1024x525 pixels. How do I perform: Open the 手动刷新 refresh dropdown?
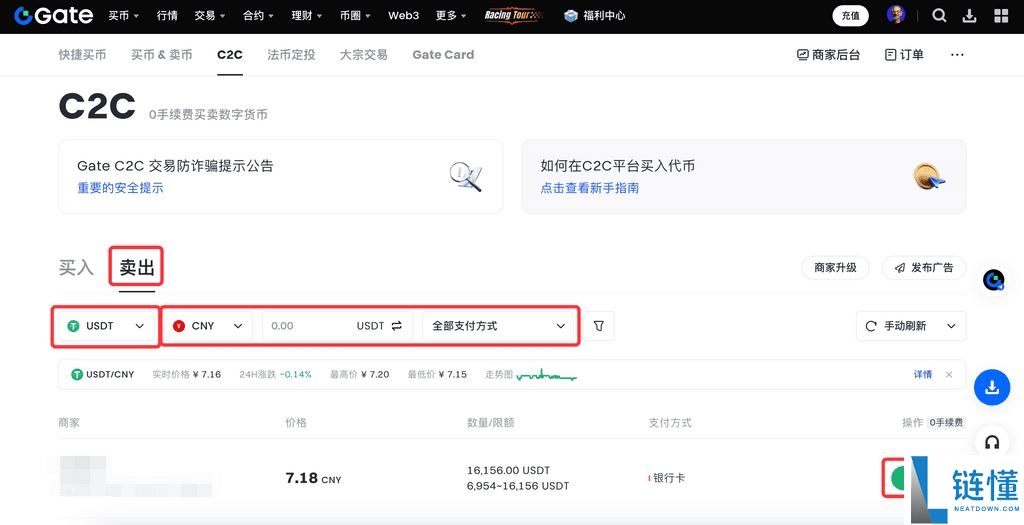coord(910,325)
